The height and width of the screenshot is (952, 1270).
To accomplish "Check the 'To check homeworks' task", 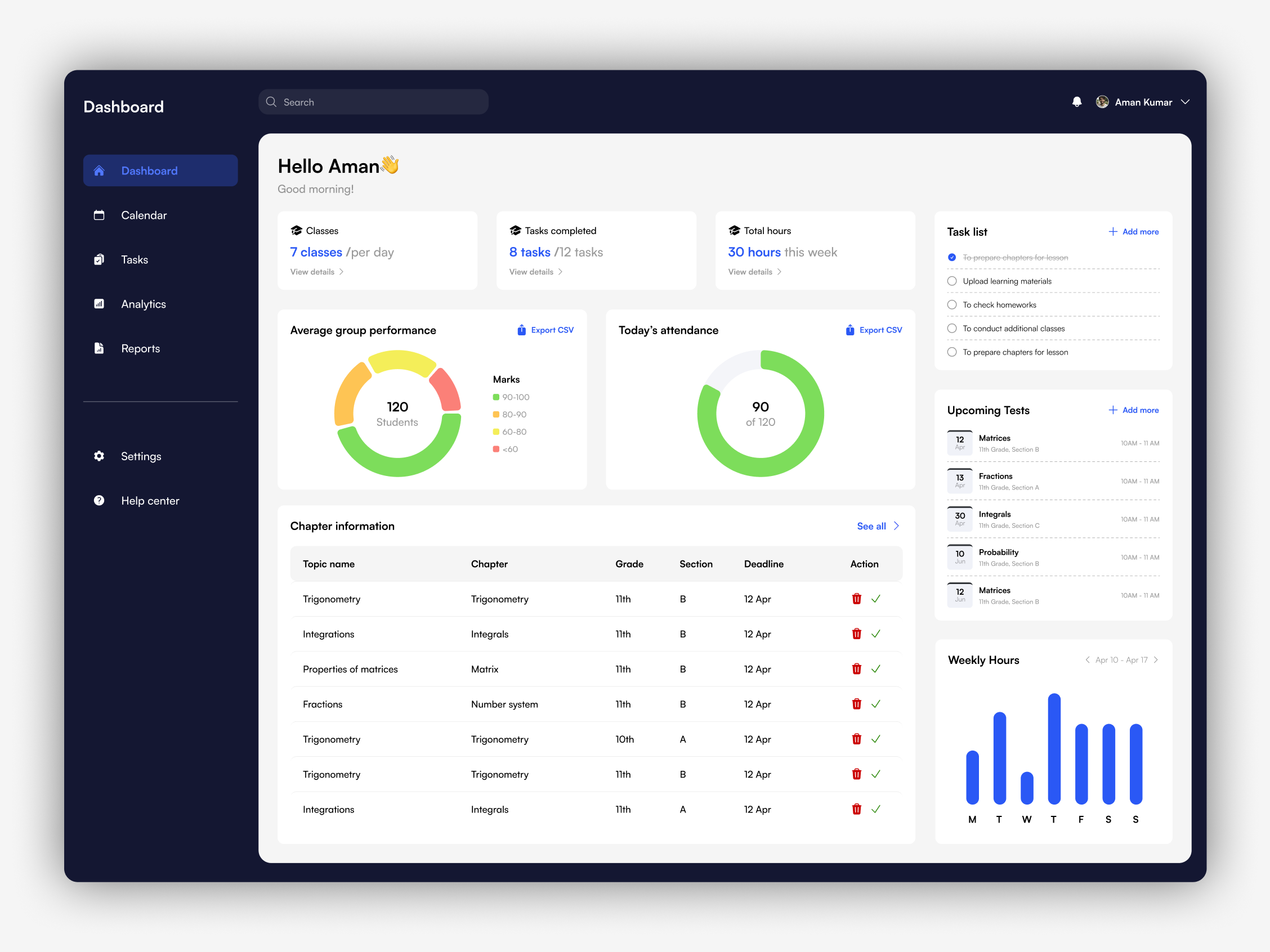I will click(951, 304).
